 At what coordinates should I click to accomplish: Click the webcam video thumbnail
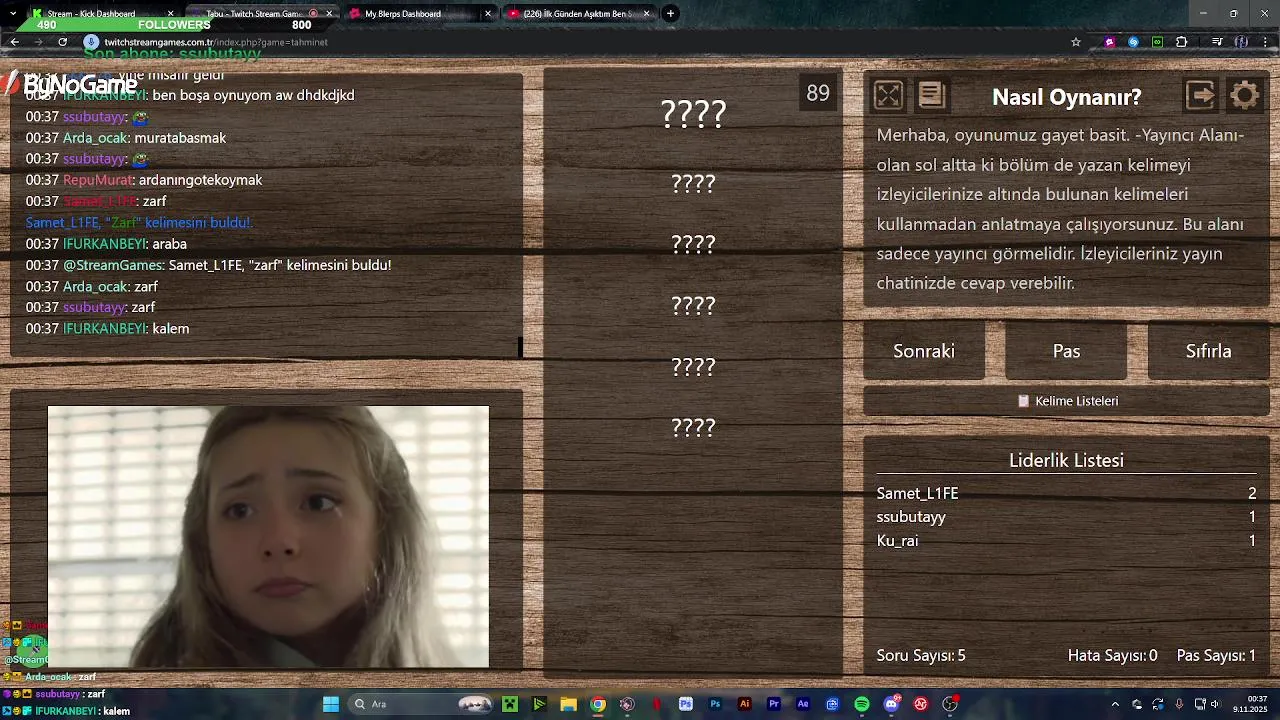click(268, 536)
